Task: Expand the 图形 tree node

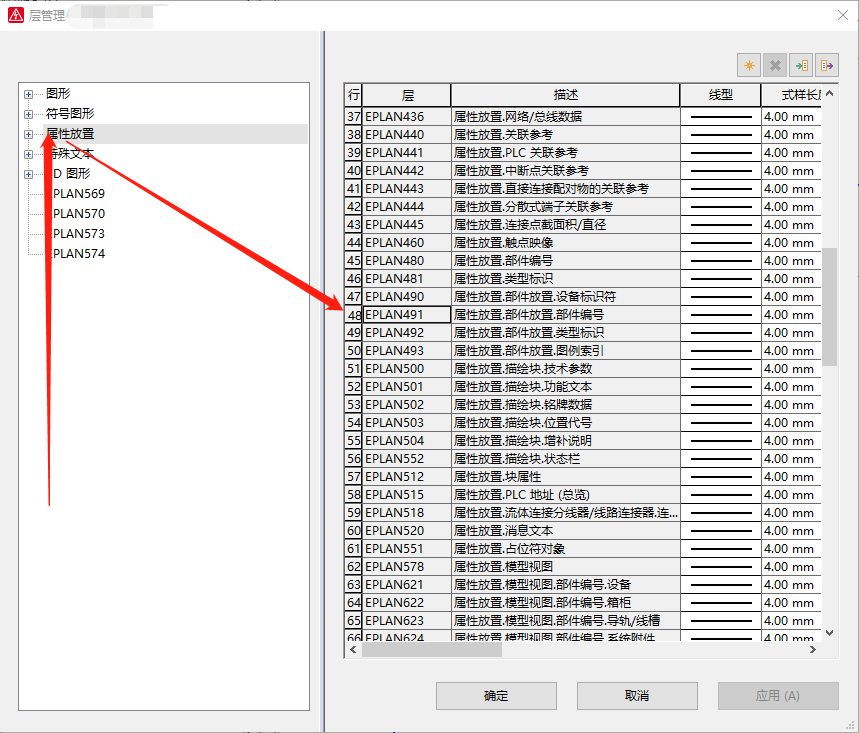Action: tap(29, 94)
